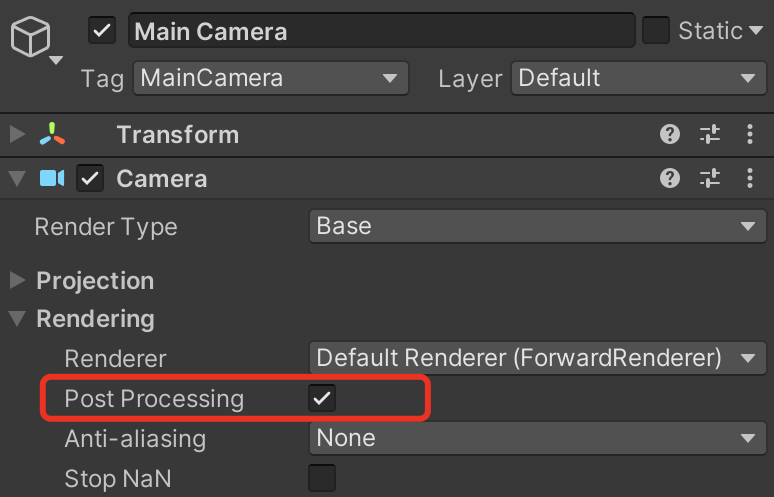The height and width of the screenshot is (497, 774).
Task: Open the Tag MainCamera dropdown
Action: coord(271,78)
